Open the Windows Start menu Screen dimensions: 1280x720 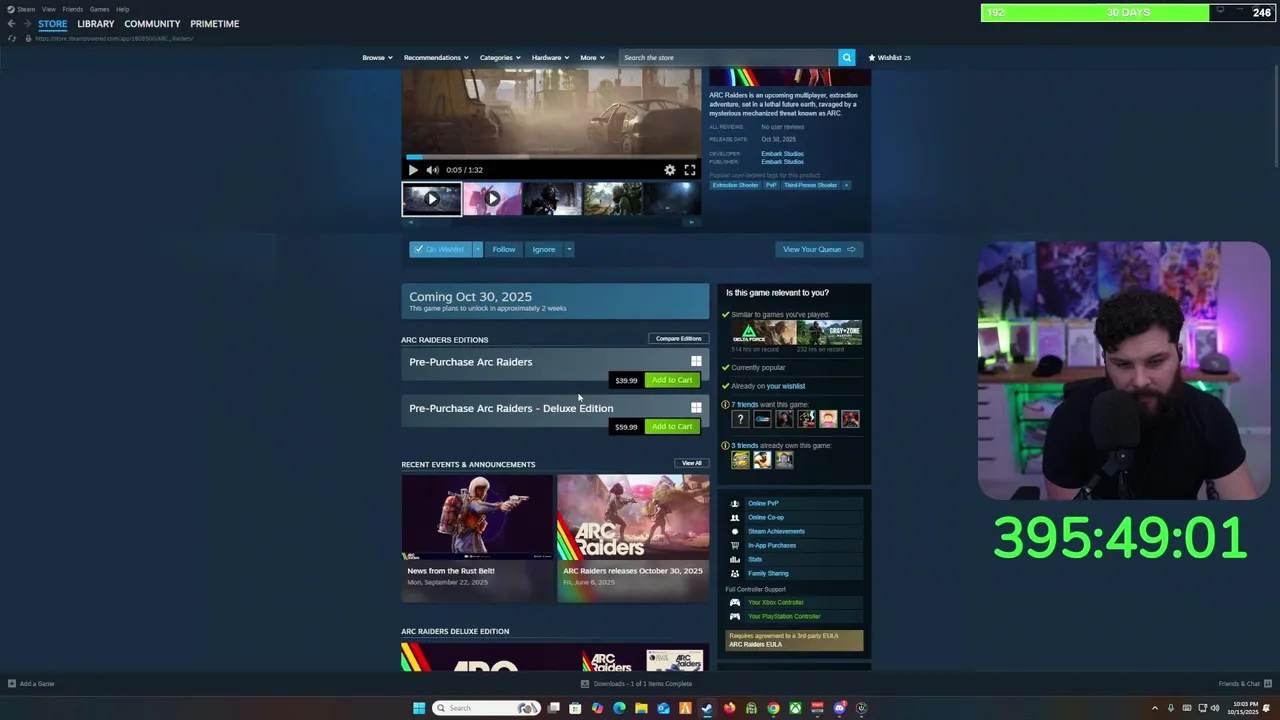(419, 708)
